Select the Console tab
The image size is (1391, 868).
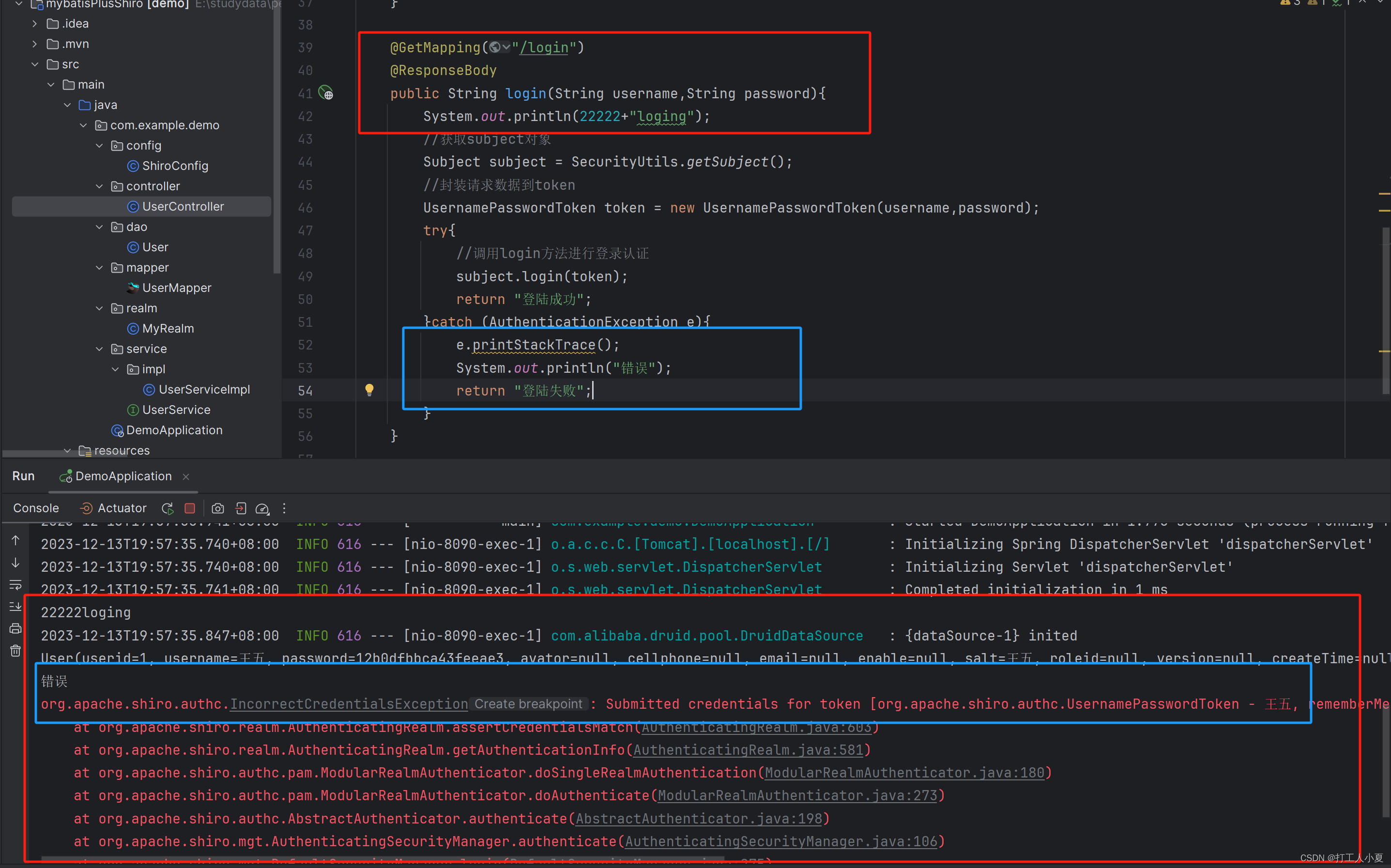tap(36, 508)
